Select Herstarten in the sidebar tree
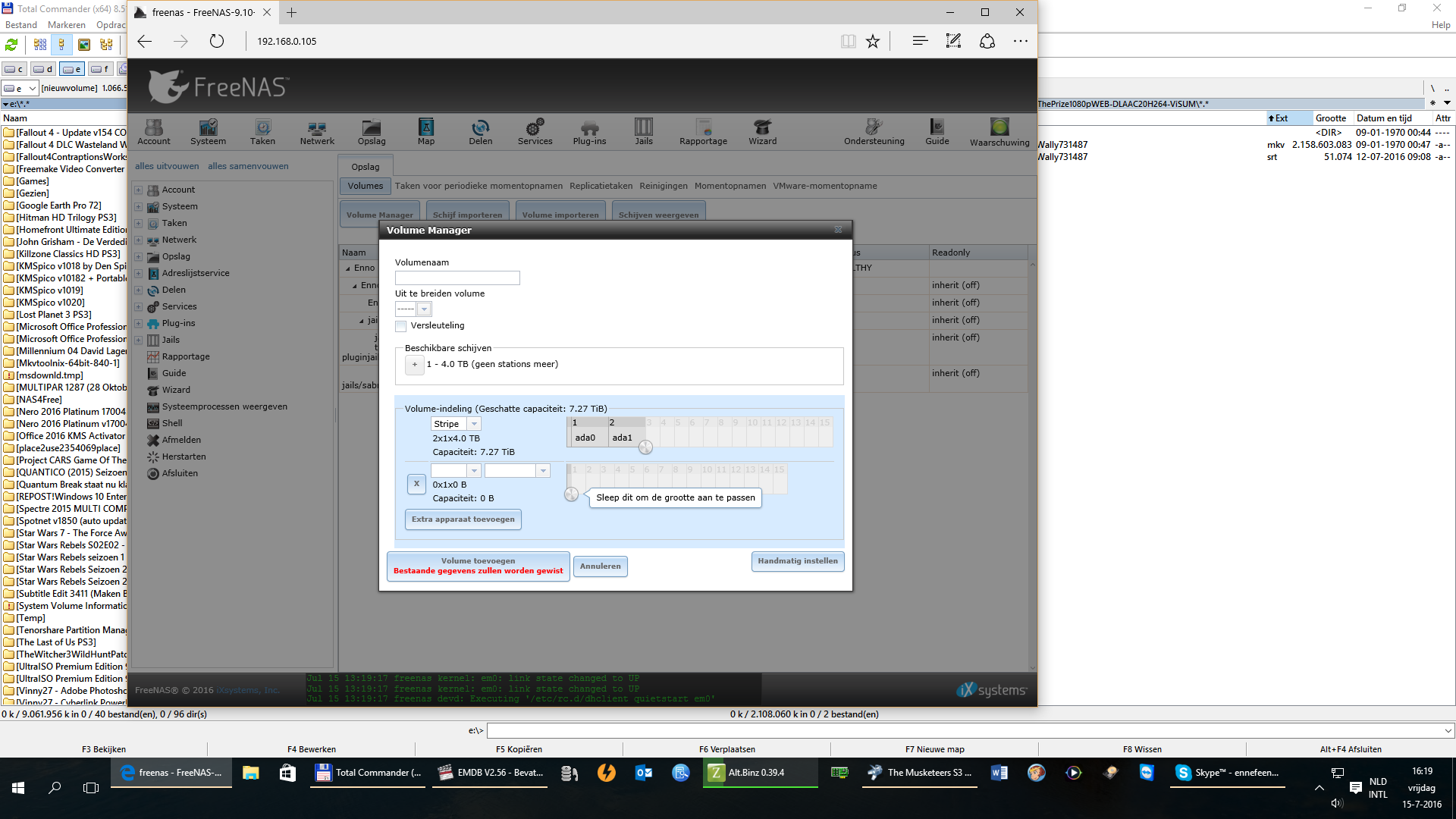This screenshot has height=819, width=1456. pos(184,457)
